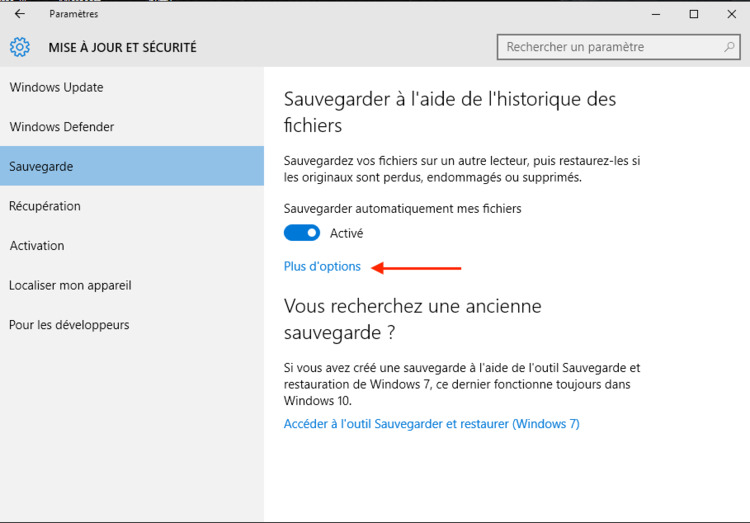Minimize the Paramètres window
Screen dimensions: 750x523
coord(657,14)
